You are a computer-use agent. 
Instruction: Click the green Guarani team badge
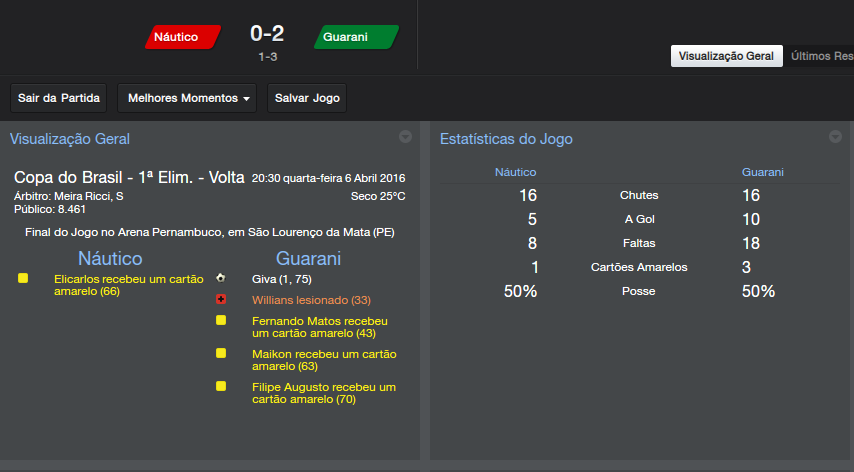coord(356,38)
